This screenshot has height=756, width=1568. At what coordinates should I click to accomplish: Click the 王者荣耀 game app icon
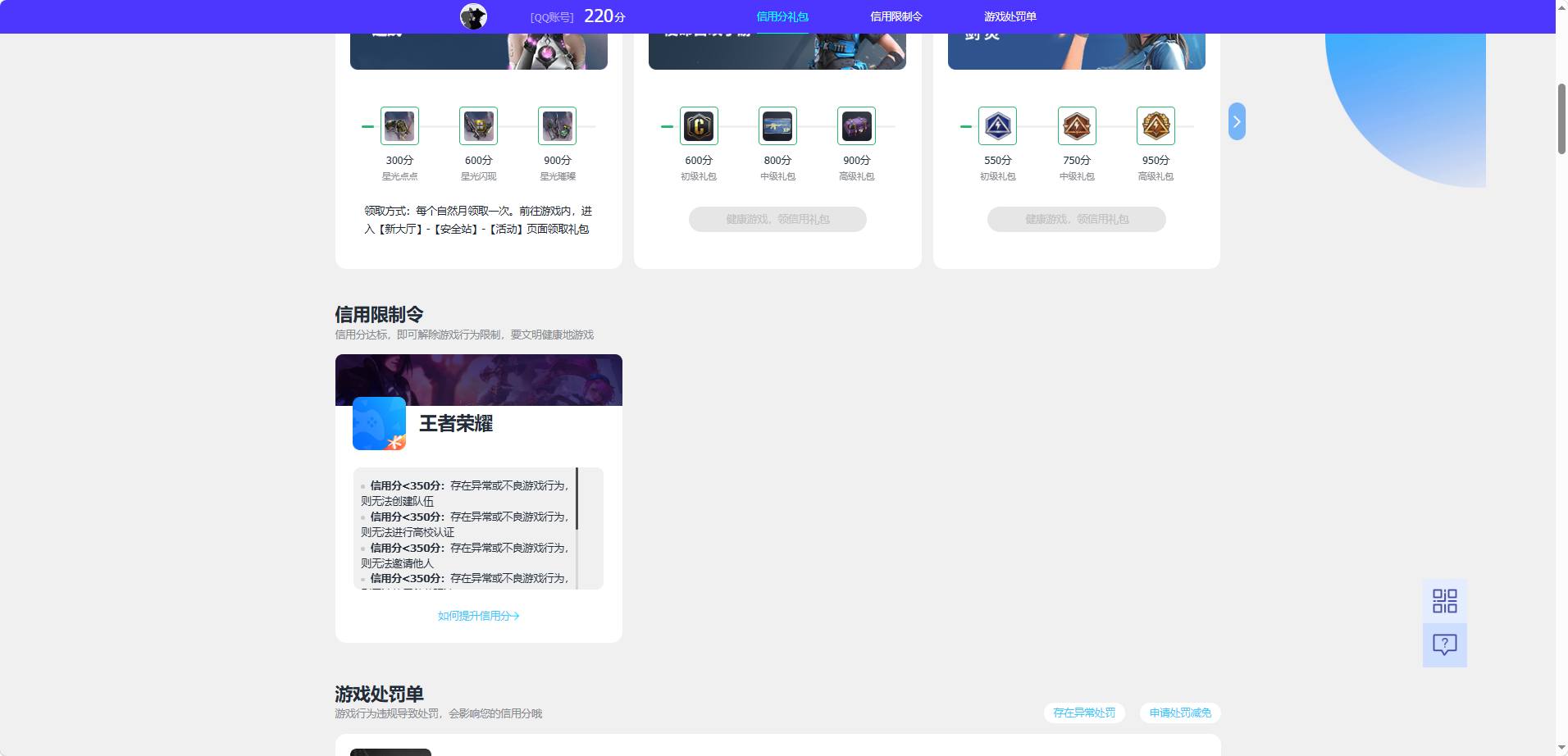point(379,423)
